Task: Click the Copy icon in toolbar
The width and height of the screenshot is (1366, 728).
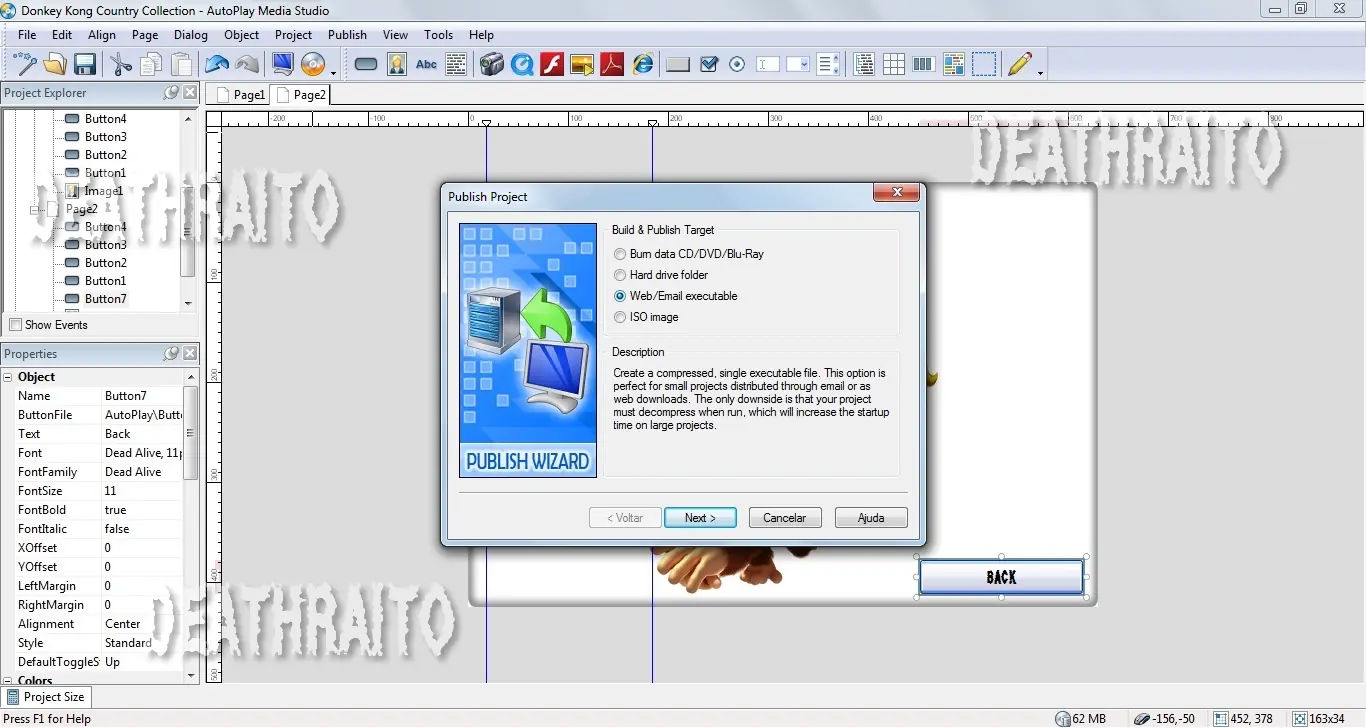Action: (151, 65)
